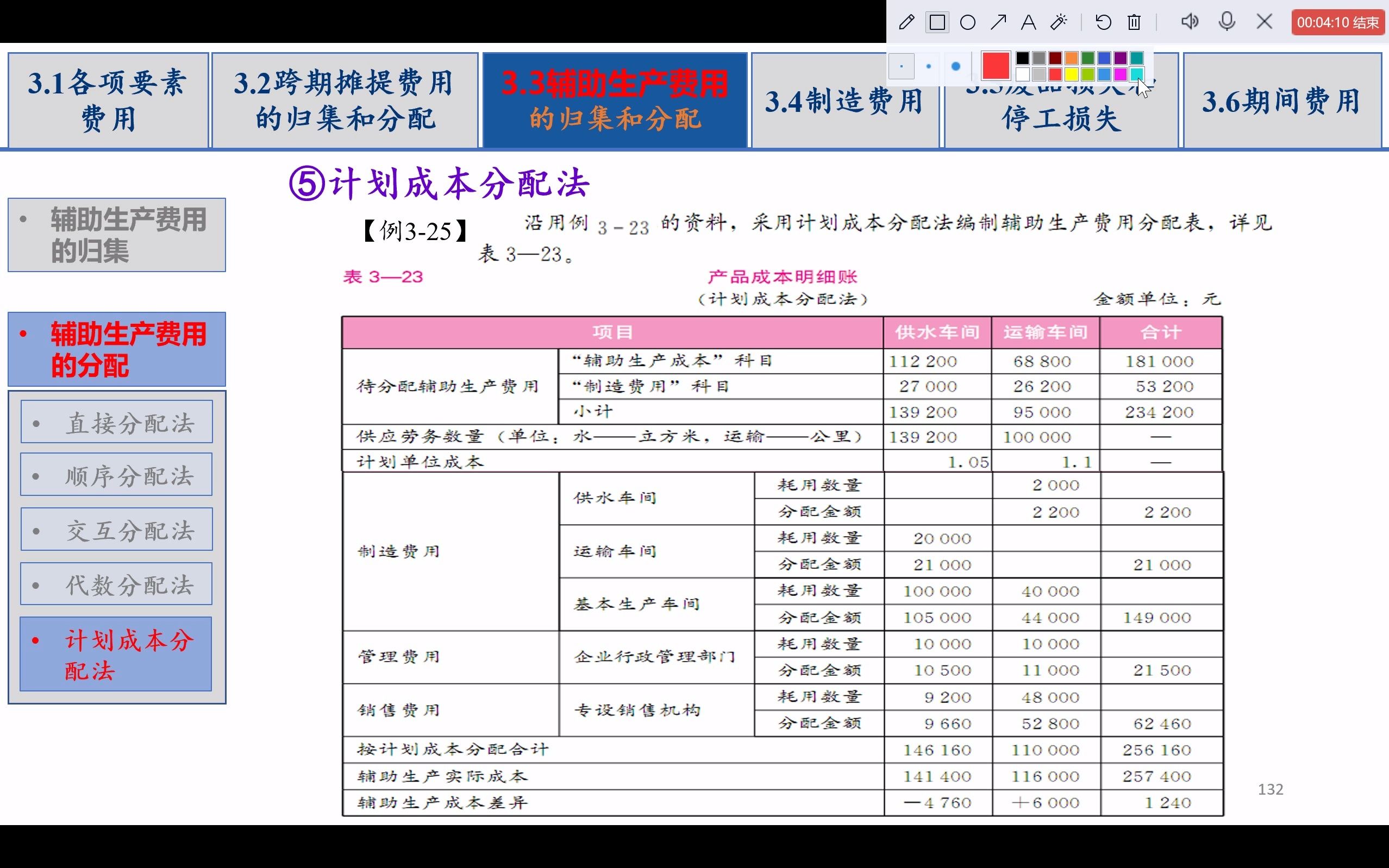The height and width of the screenshot is (868, 1389).
Task: Pick the royal blue color swatch
Action: pos(1104,58)
